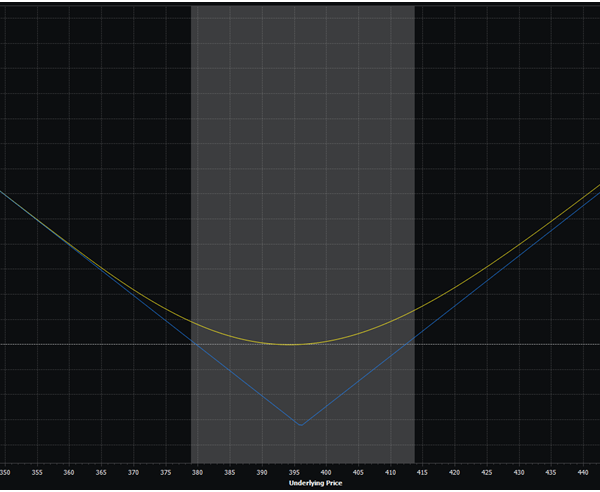Pick the 375 x-axis tick label
The height and width of the screenshot is (492, 600).
coord(165,471)
